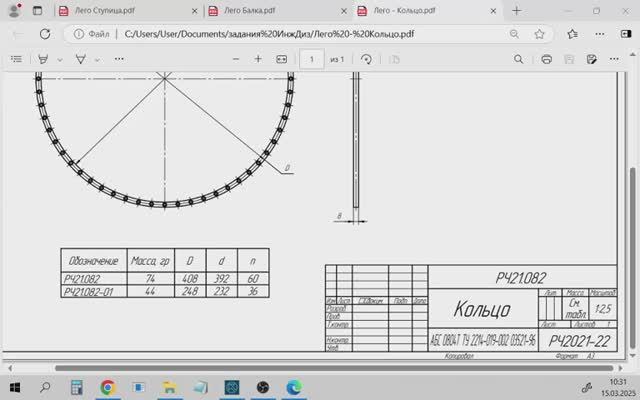Click table value 60
Screen dimensions: 640x400
253,278
